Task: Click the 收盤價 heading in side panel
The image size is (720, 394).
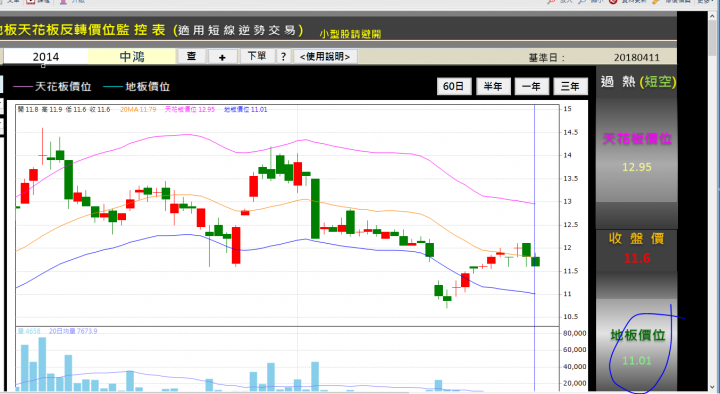Action: pos(636,238)
